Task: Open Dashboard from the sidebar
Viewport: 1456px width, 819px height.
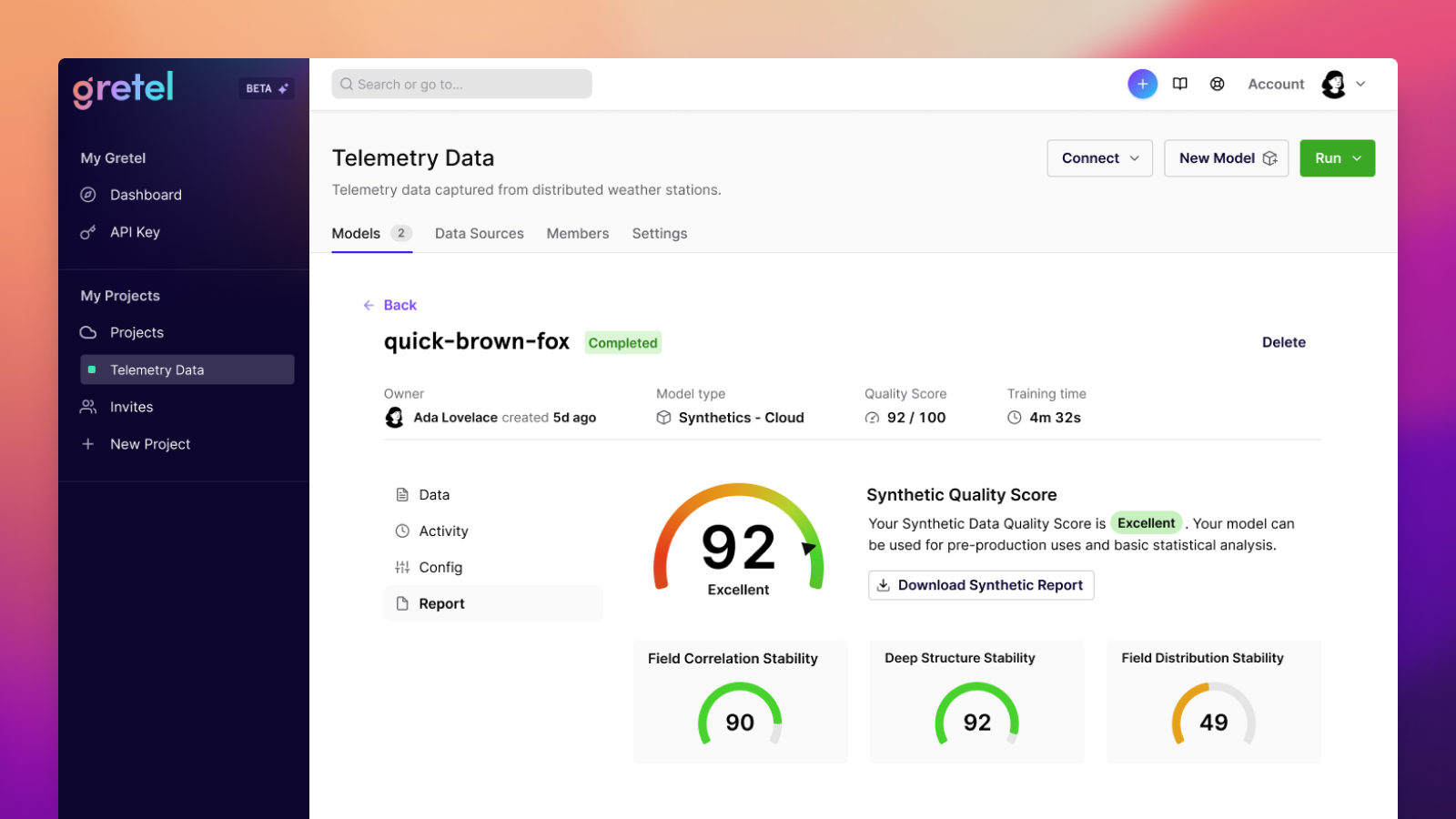Action: 146,195
